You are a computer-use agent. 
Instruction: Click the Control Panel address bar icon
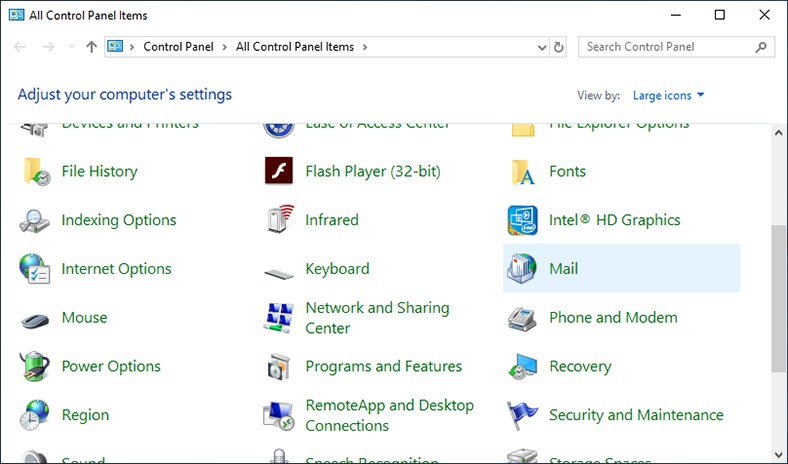tap(115, 47)
